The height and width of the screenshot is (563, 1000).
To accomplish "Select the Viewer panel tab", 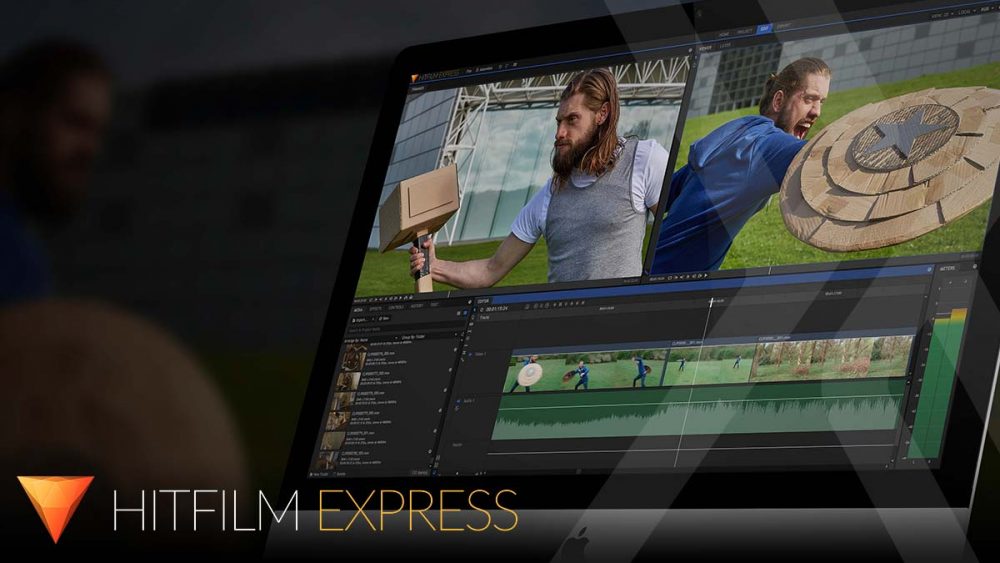I will pos(705,48).
